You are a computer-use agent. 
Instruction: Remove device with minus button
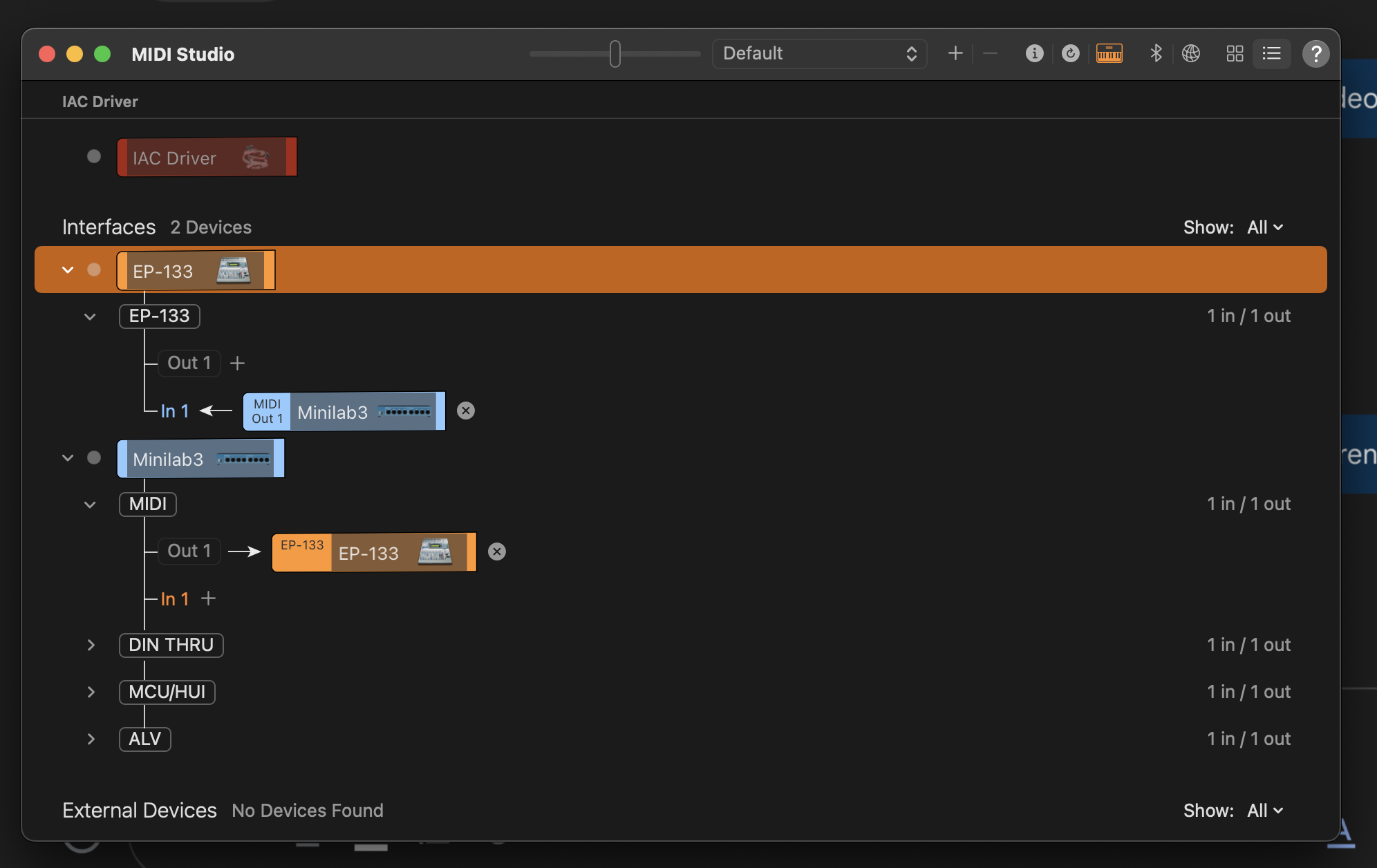[990, 53]
